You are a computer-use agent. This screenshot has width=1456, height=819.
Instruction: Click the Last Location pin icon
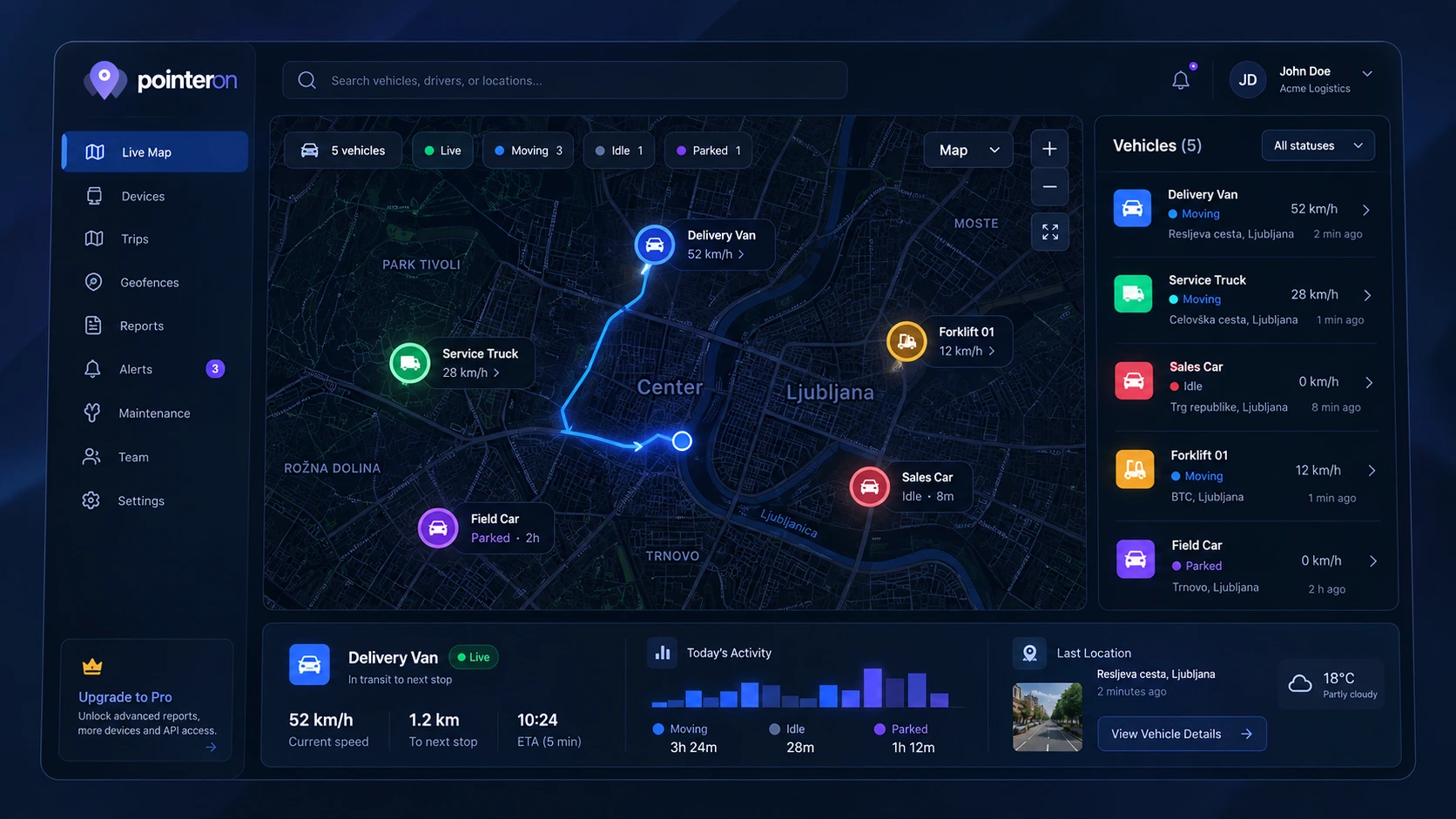pos(1029,653)
